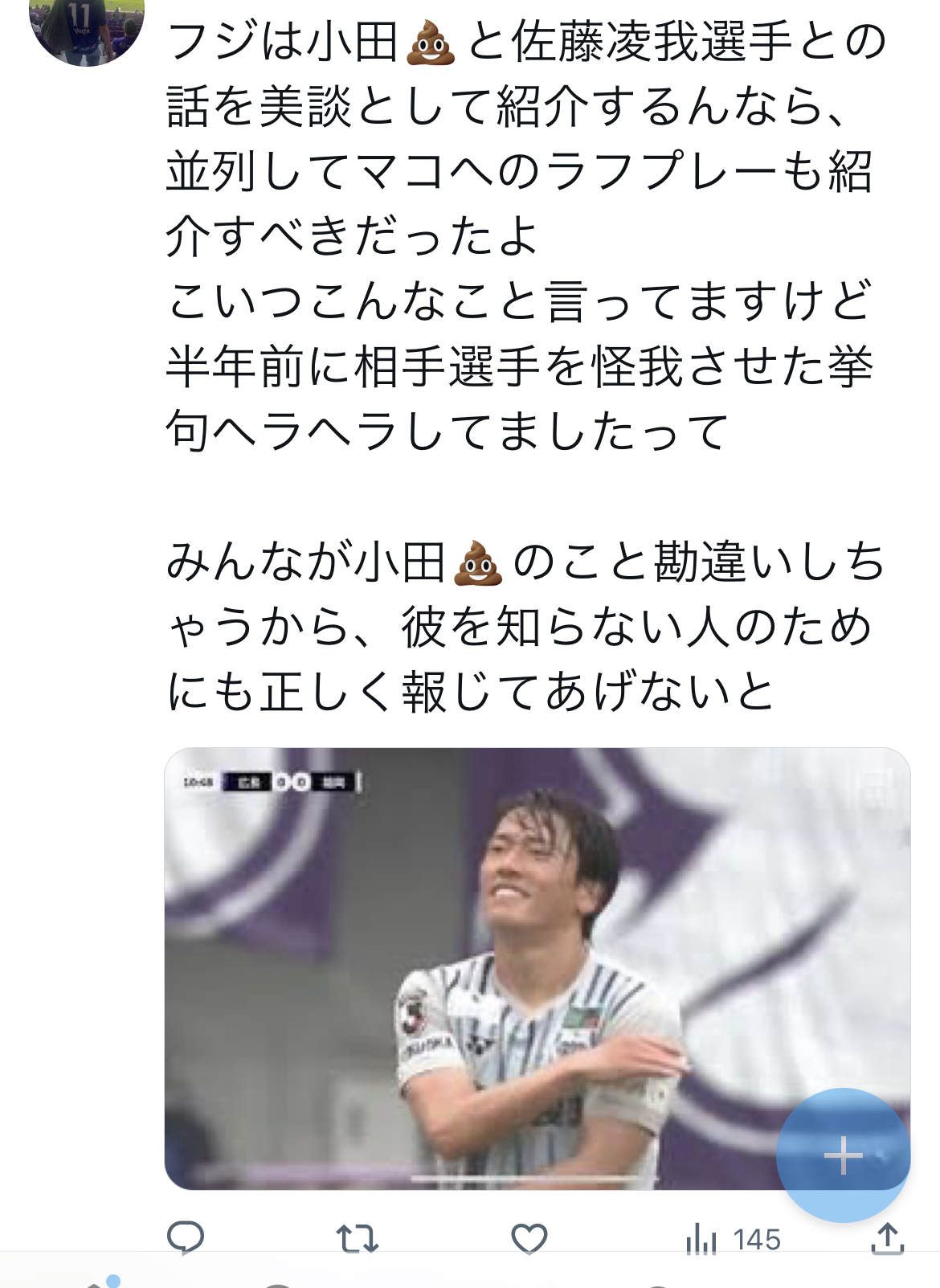
Task: Click the line starting with 並列してマコへの
Action: pos(519,172)
